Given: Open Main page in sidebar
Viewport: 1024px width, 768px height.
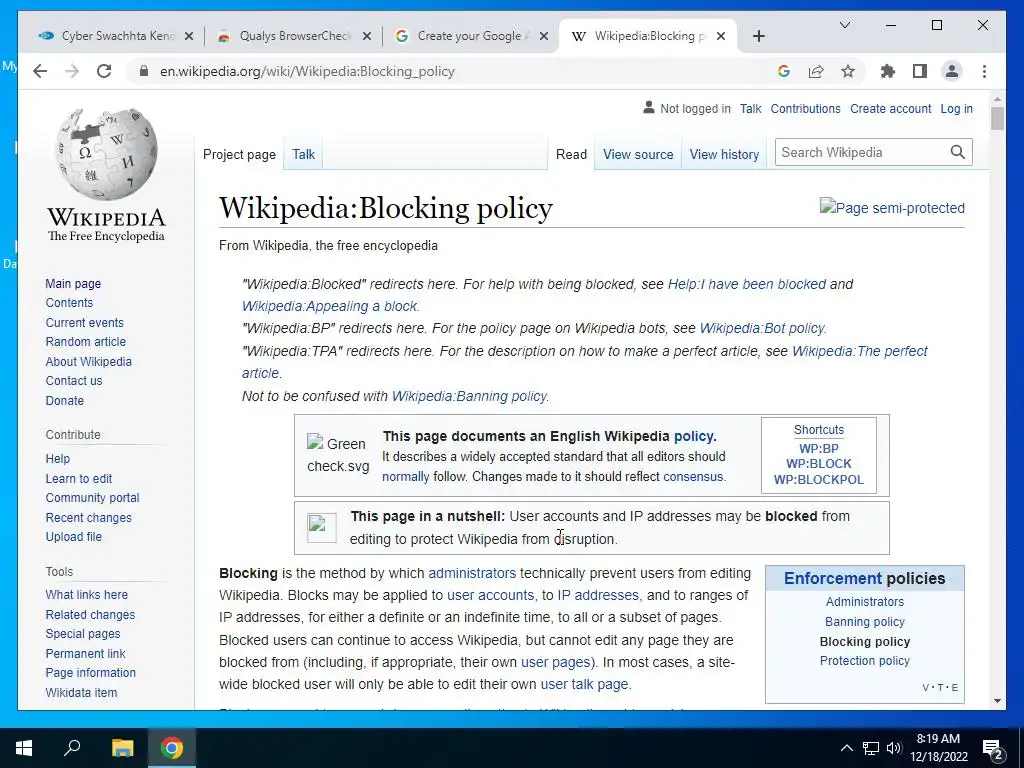Looking at the screenshot, I should pyautogui.click(x=73, y=283).
